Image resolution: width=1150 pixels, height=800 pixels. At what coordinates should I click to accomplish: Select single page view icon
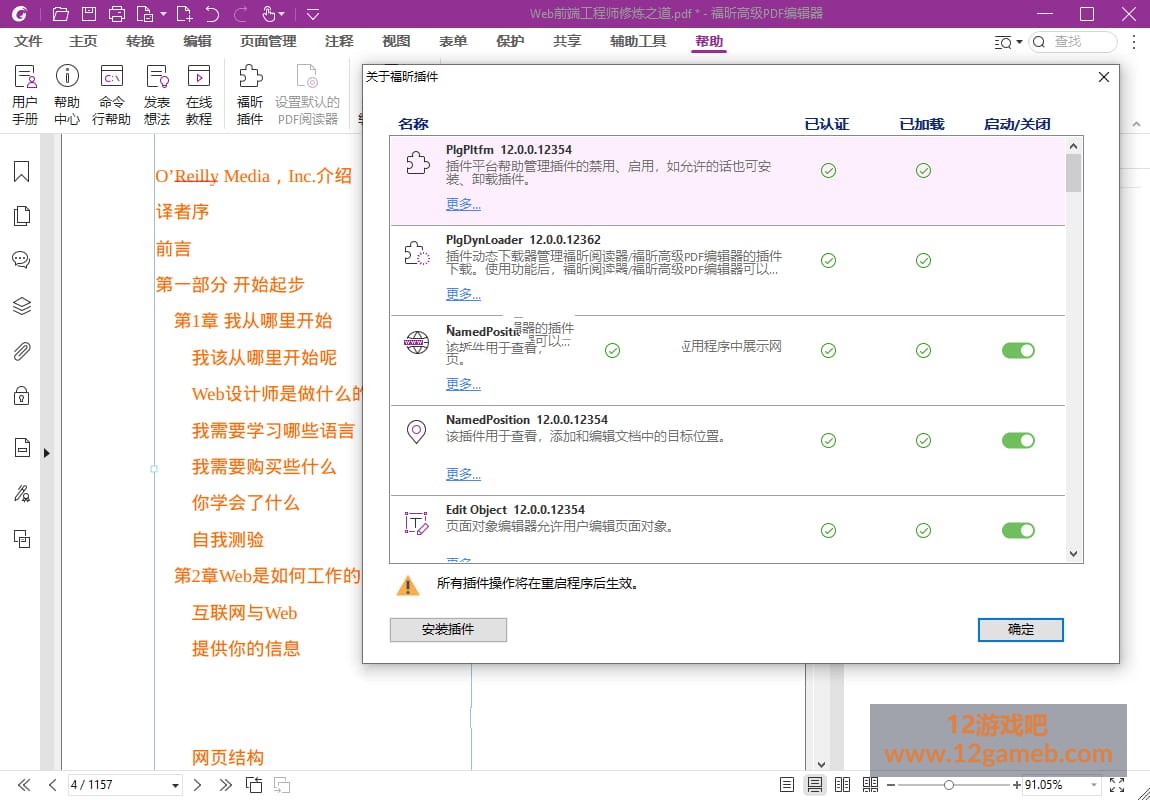787,785
